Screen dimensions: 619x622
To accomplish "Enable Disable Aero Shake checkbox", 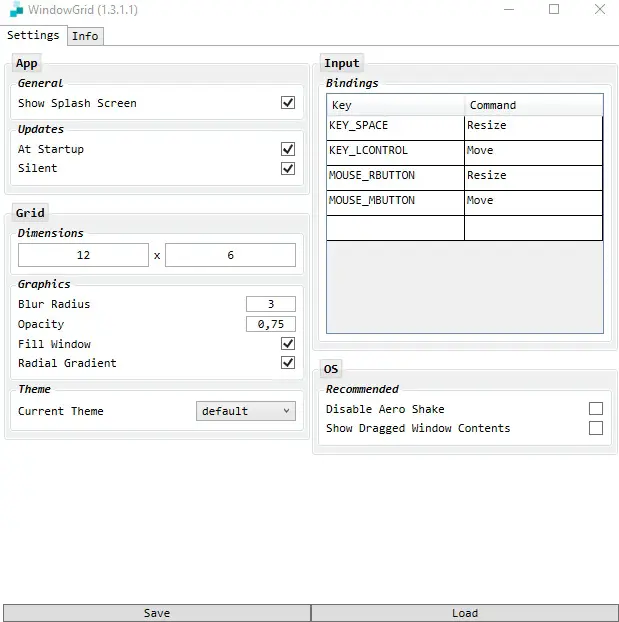I will [x=596, y=409].
